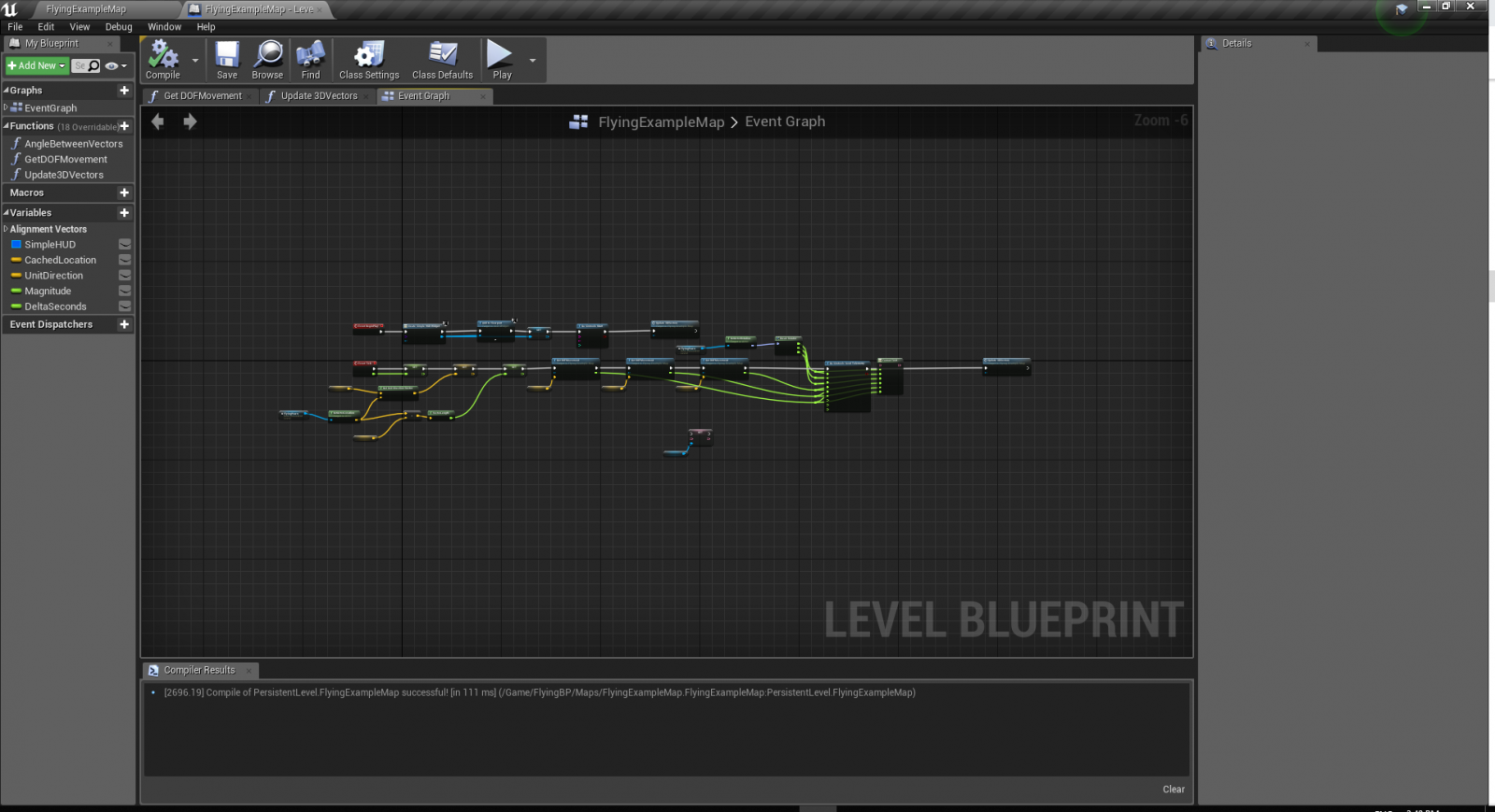Click the compile success message line

point(539,692)
